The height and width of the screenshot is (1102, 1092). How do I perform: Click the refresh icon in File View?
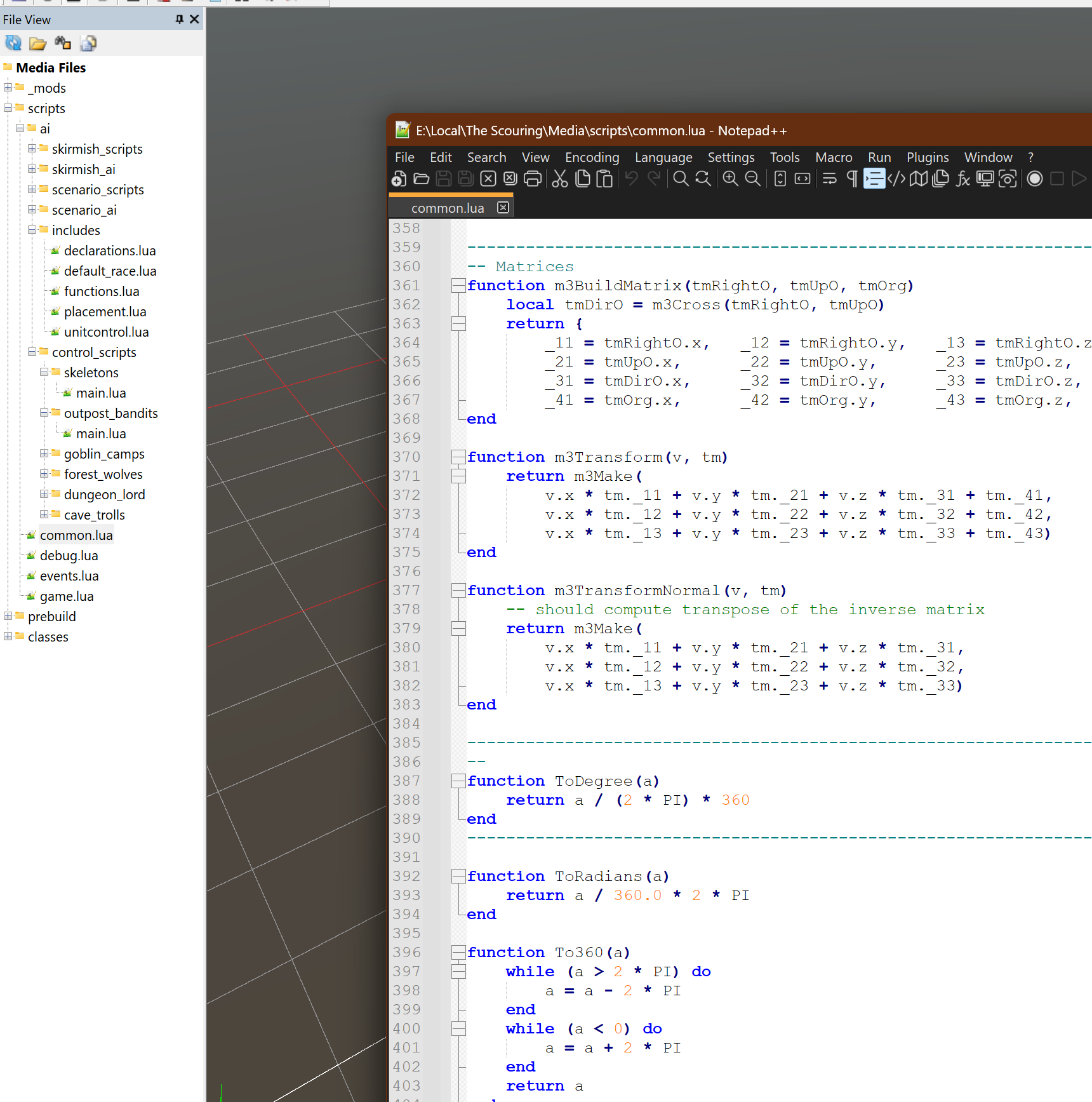coord(13,43)
